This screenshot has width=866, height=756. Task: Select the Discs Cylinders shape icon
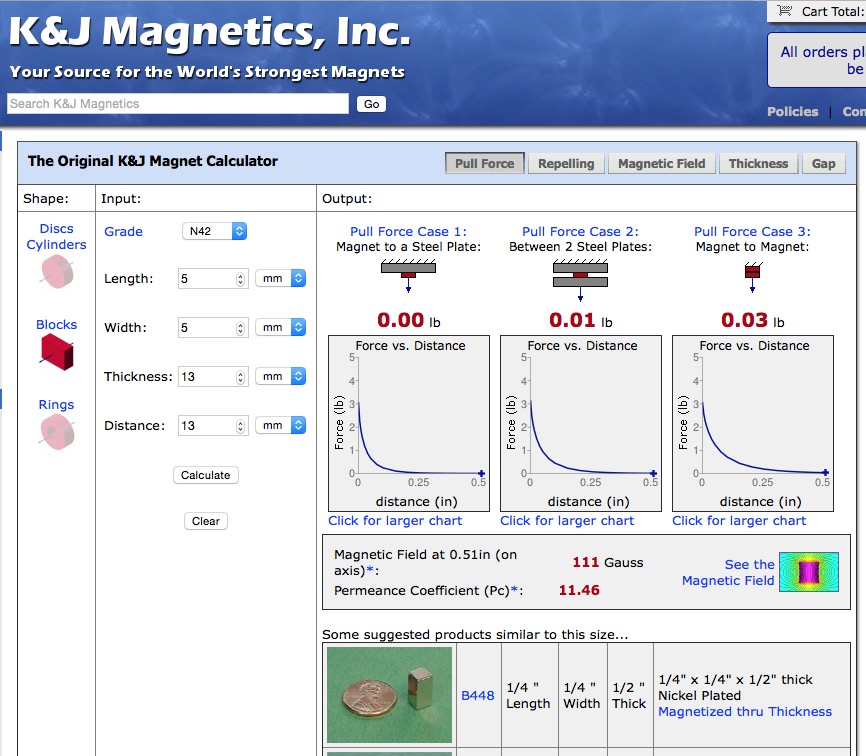coord(57,271)
